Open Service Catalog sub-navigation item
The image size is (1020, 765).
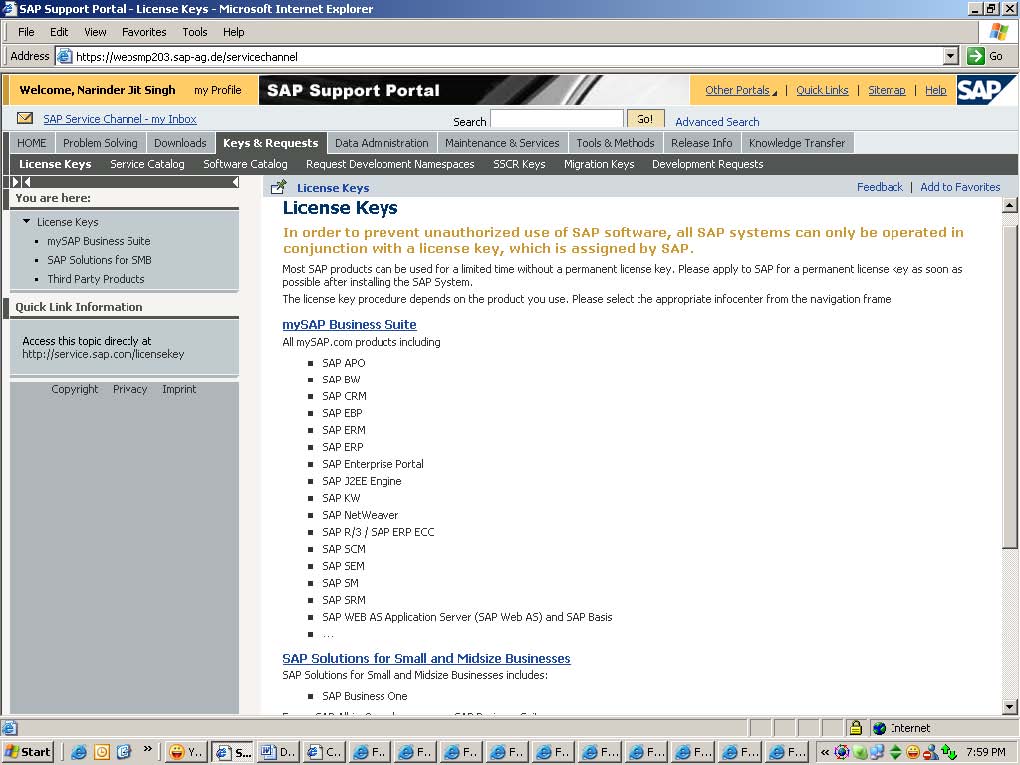coord(147,164)
